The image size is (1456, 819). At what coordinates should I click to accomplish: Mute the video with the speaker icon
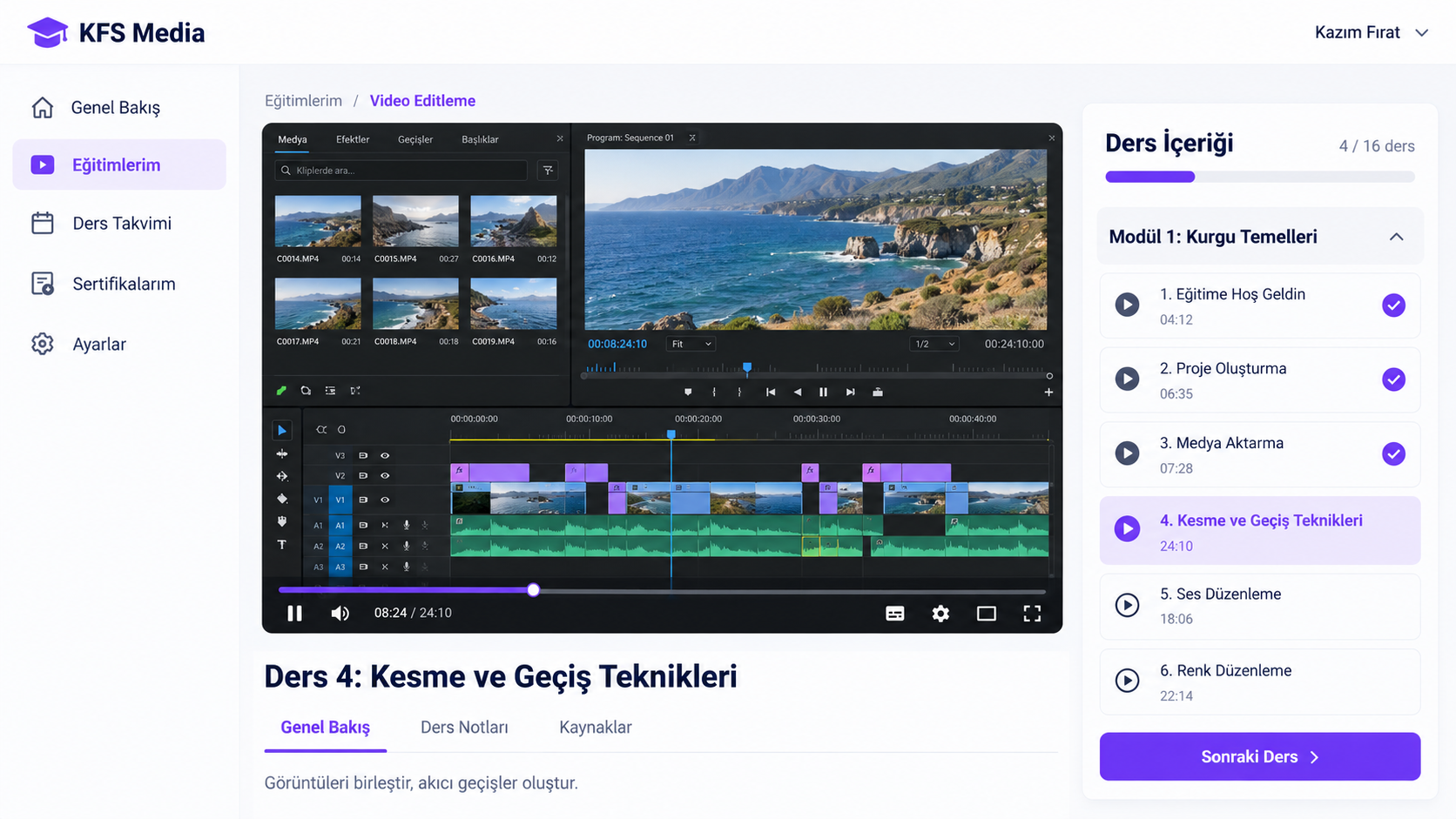click(x=340, y=614)
